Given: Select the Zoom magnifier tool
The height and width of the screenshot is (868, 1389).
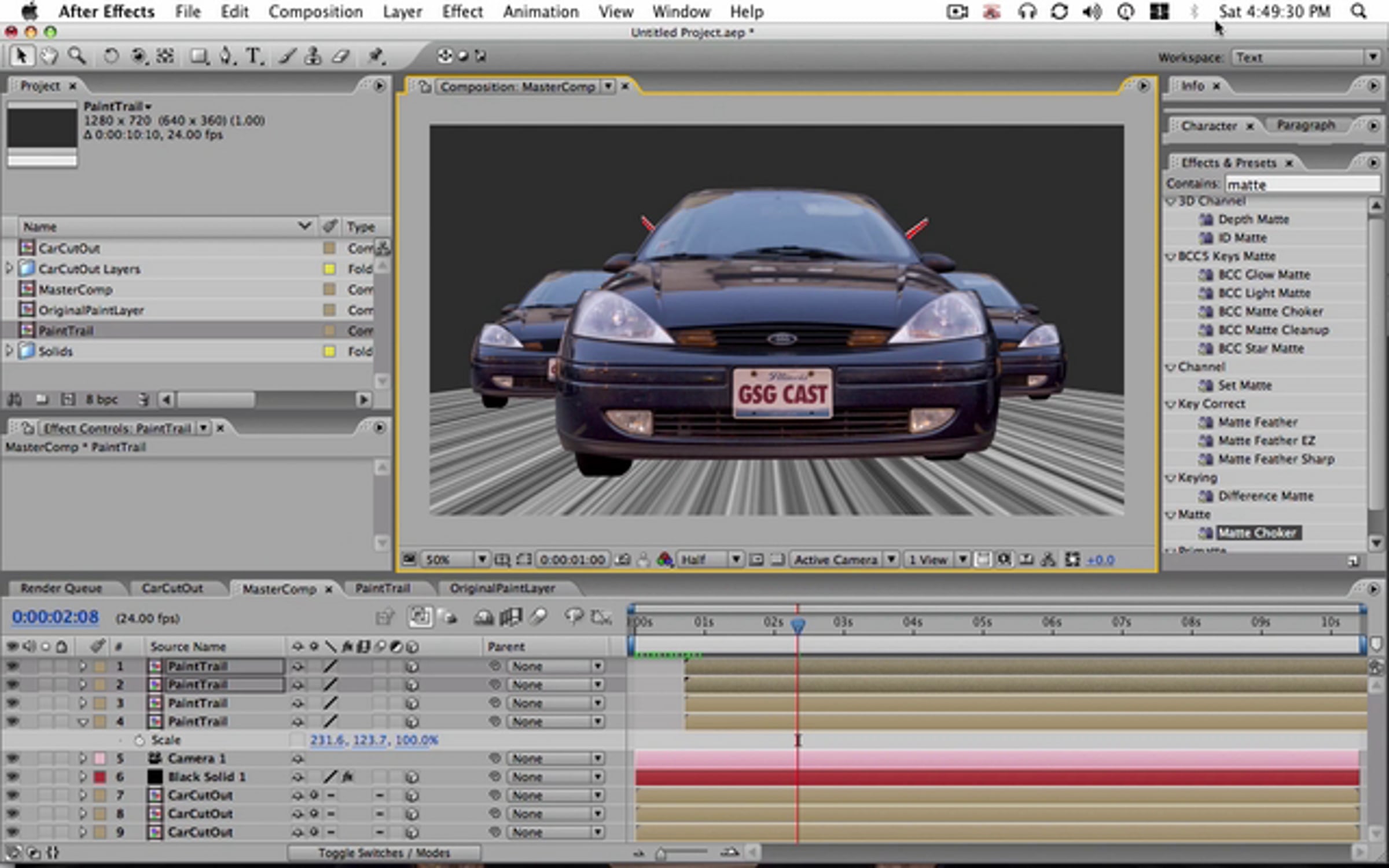Looking at the screenshot, I should point(76,56).
